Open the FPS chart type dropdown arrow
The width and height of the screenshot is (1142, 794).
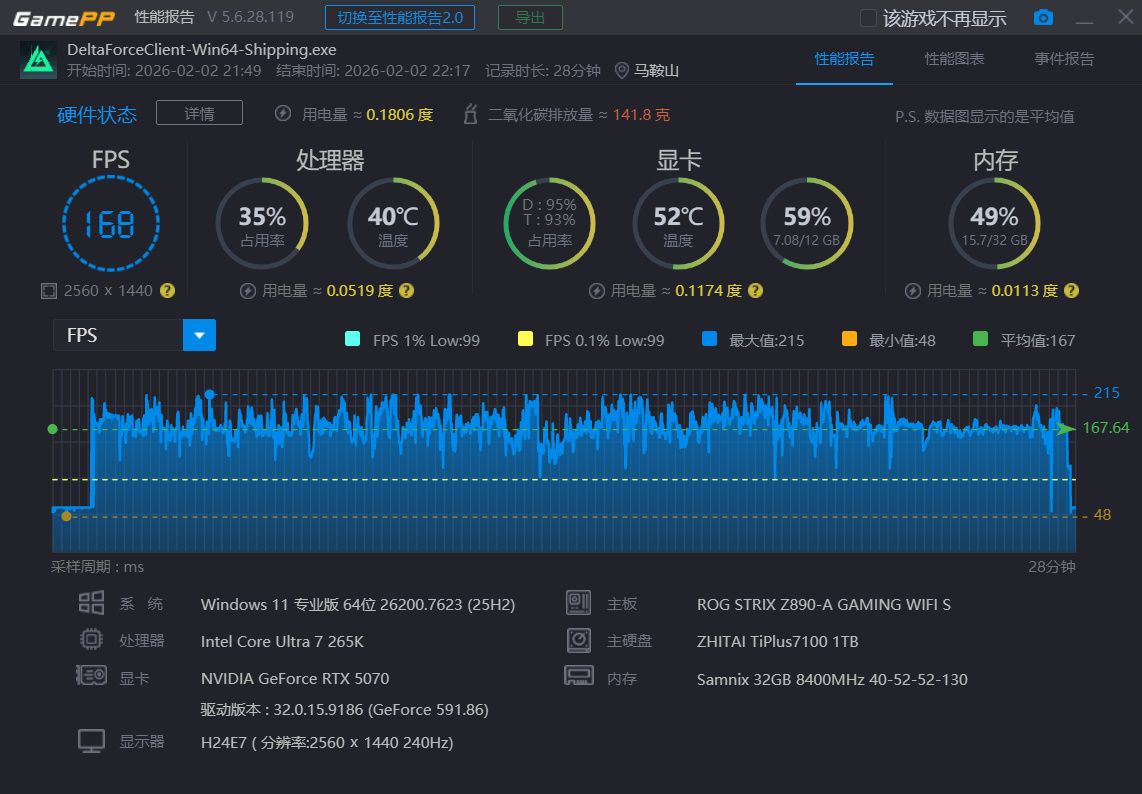click(x=199, y=335)
